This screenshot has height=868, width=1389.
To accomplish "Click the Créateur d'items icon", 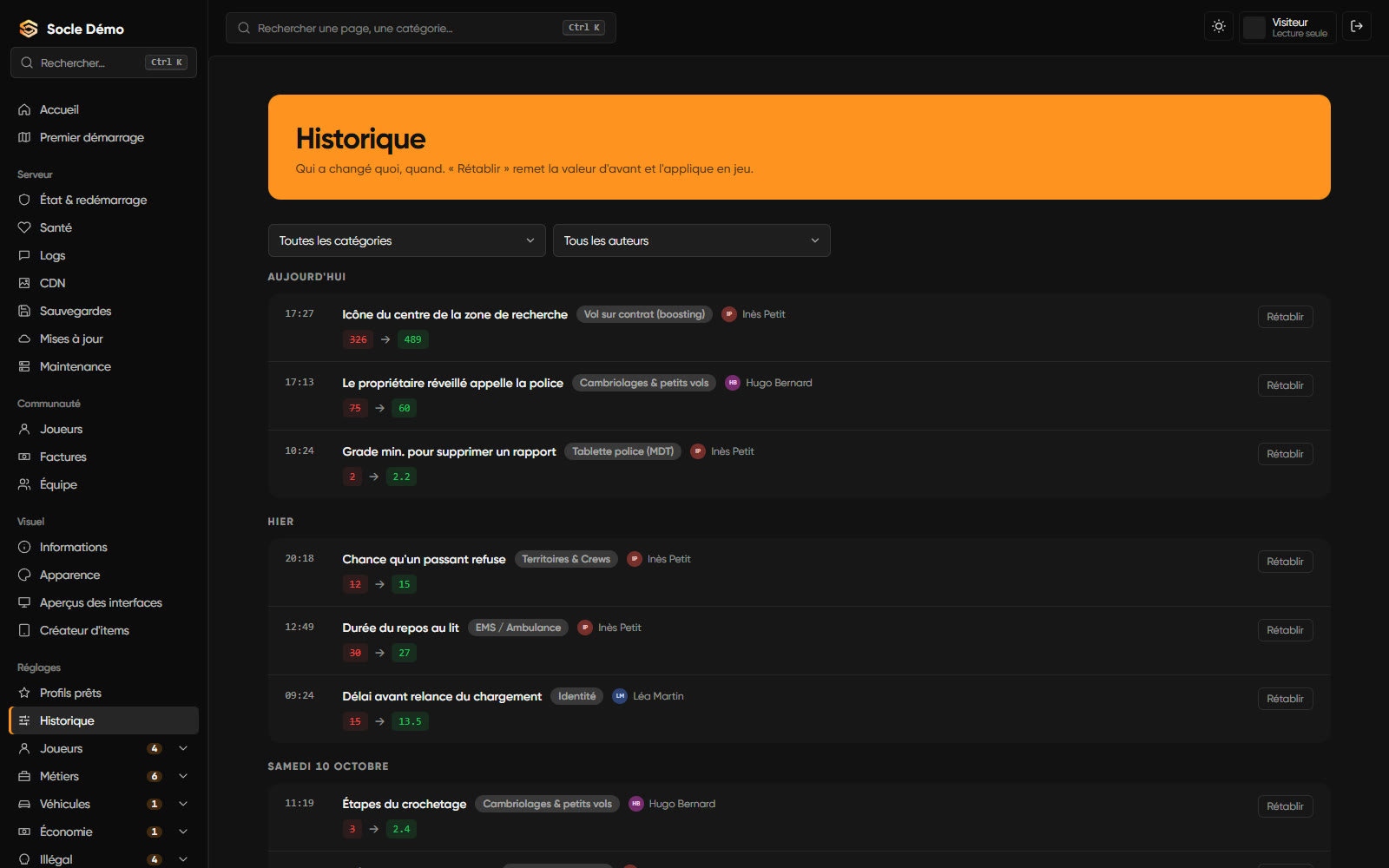I will click(24, 630).
